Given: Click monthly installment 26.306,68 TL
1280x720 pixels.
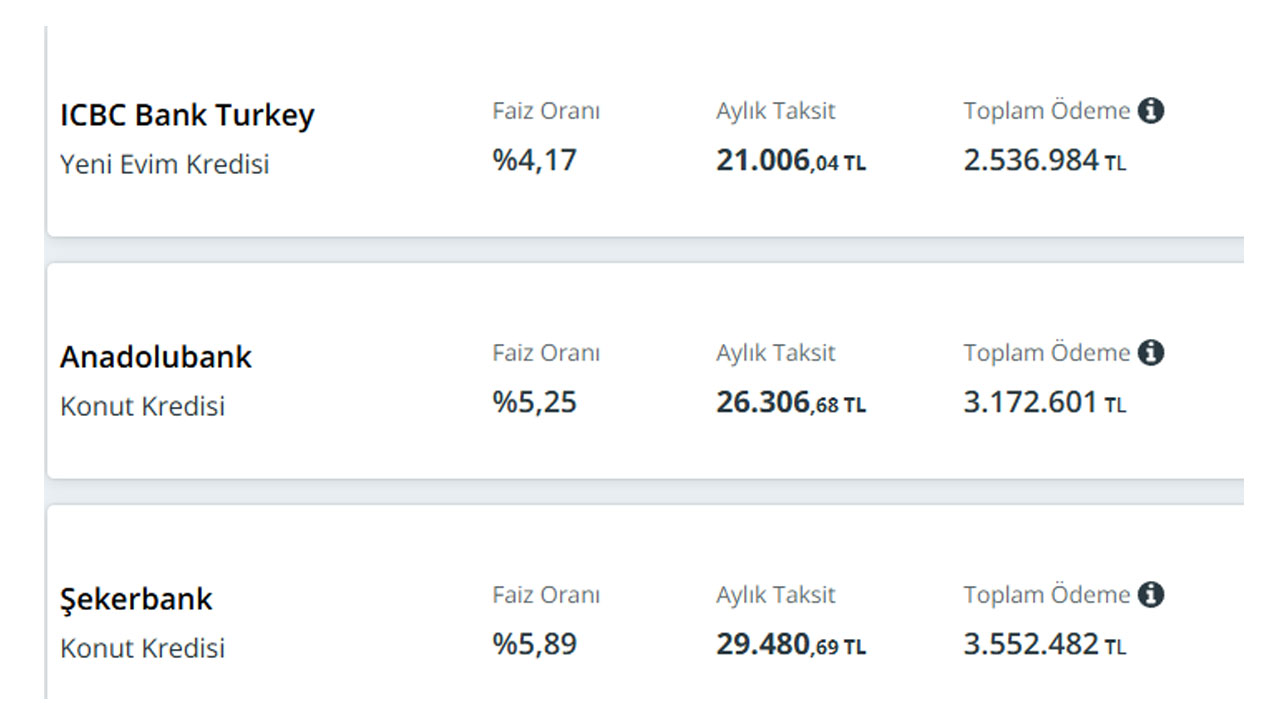Looking at the screenshot, I should [791, 403].
